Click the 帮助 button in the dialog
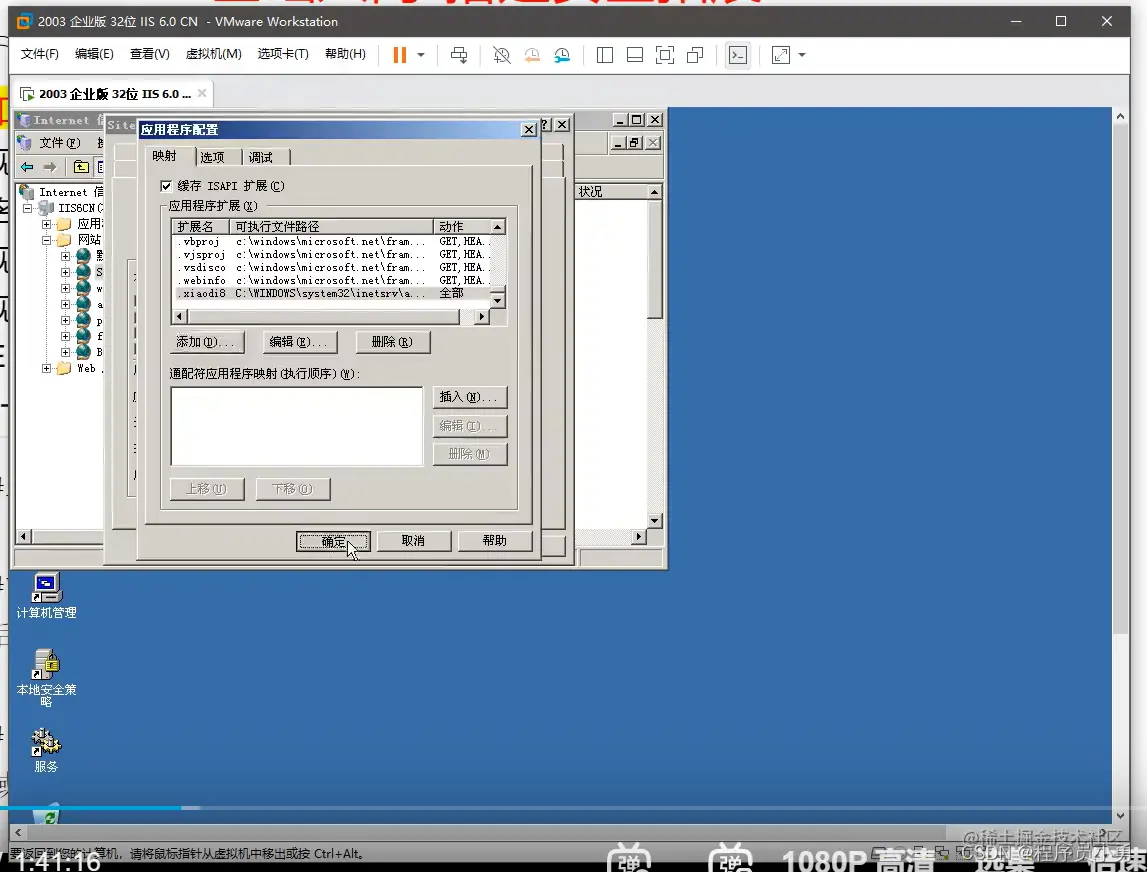Viewport: 1147px width, 872px height. coord(494,541)
